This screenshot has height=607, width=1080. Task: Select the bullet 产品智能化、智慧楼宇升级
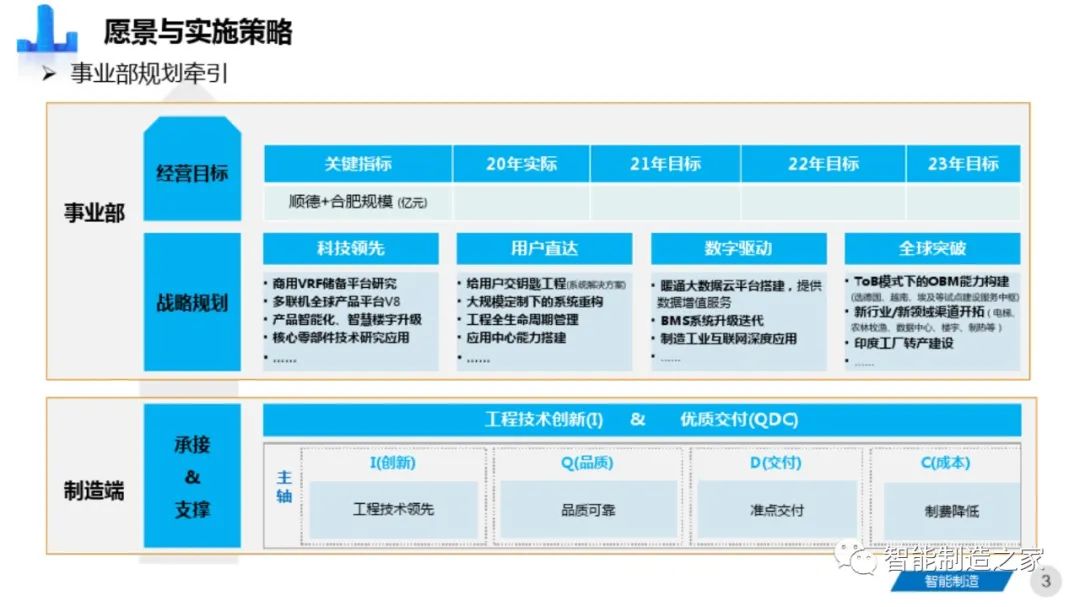347,320
